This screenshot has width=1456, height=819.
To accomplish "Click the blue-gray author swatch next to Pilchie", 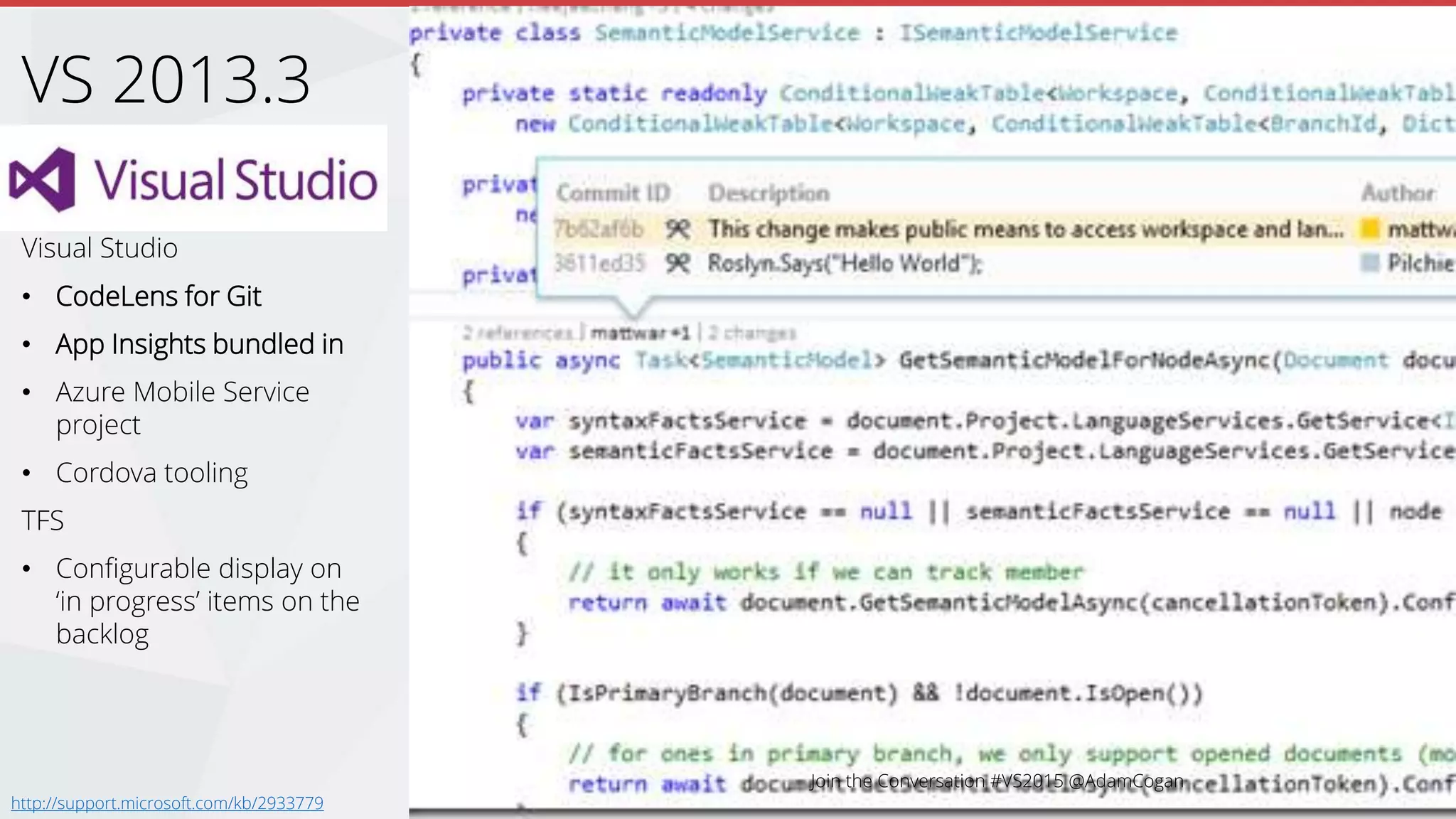I will pos(1369,263).
